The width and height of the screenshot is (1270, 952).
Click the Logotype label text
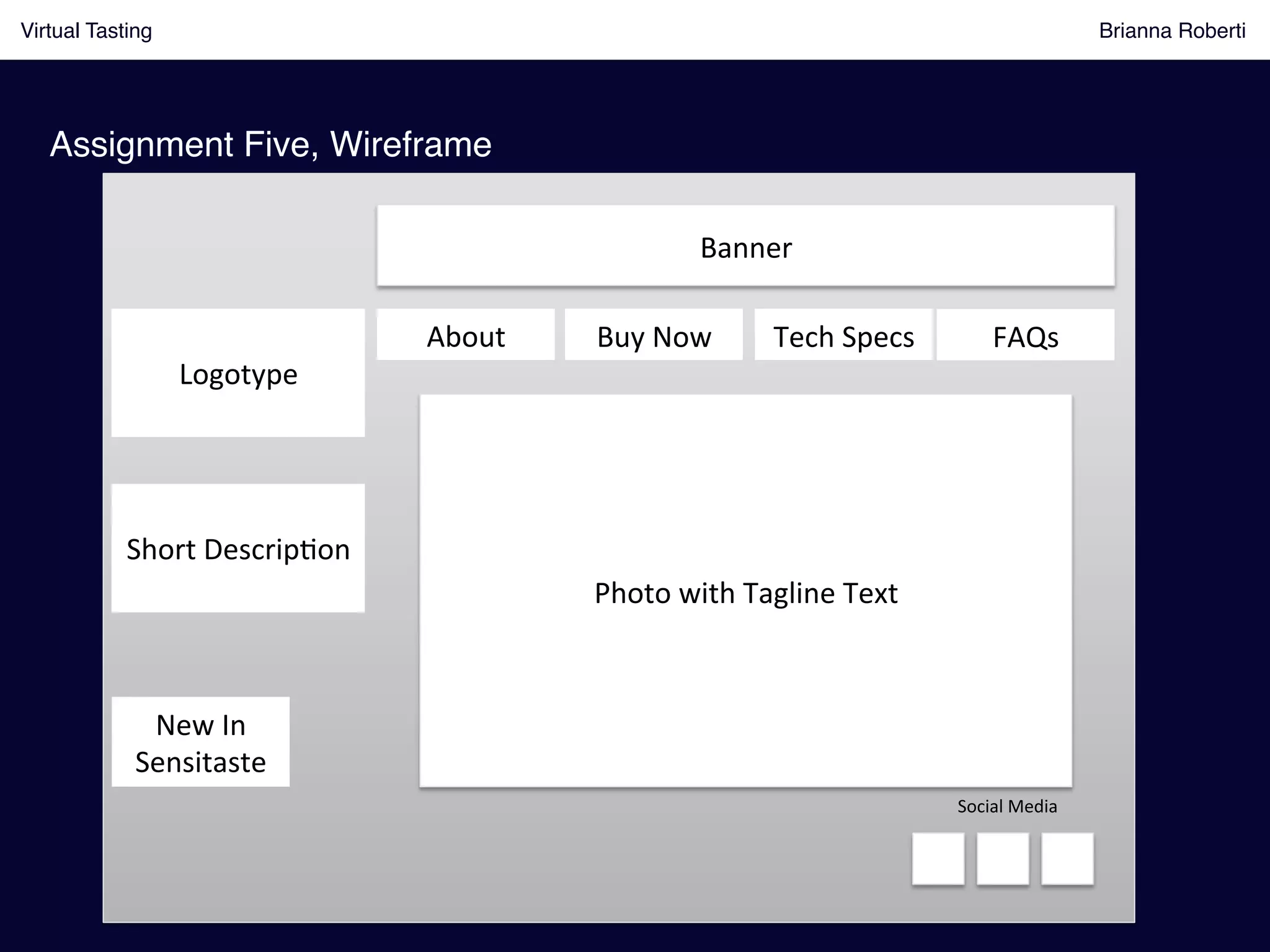[238, 374]
